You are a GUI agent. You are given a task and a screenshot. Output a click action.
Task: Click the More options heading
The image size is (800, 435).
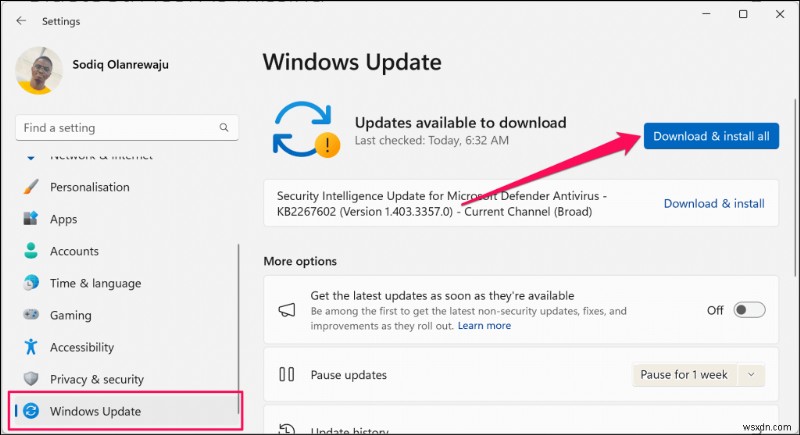[x=300, y=261]
